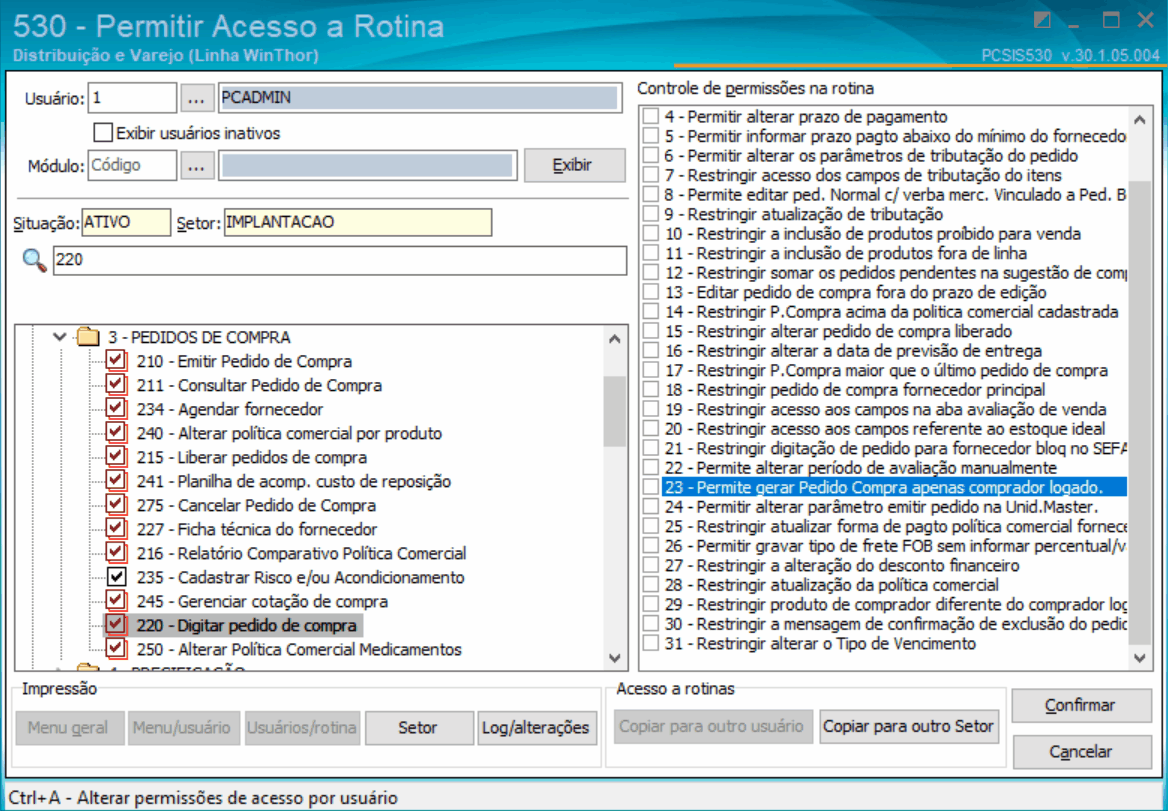This screenshot has width=1168, height=811.
Task: Select permission 7 - Restringir acesso dos campos de tributação
Action: click(863, 176)
